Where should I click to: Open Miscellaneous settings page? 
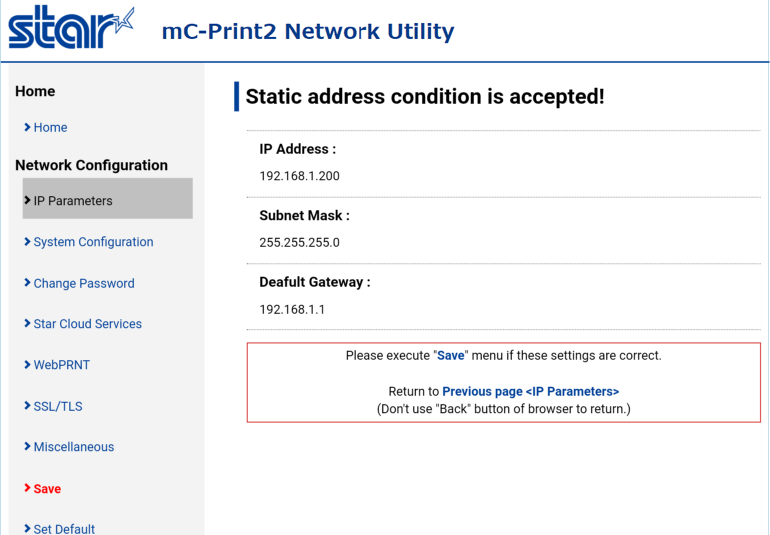click(x=74, y=447)
